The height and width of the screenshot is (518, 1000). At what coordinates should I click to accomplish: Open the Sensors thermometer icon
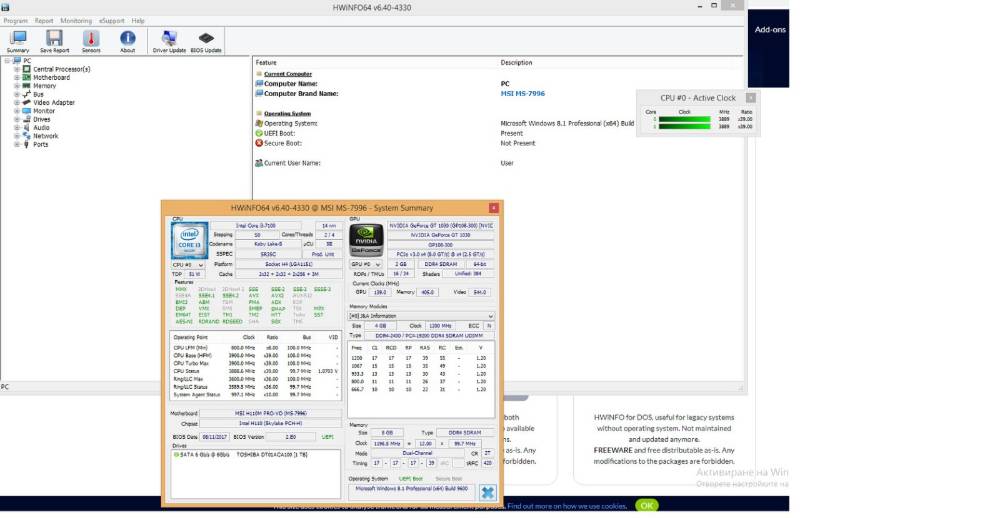coord(91,41)
